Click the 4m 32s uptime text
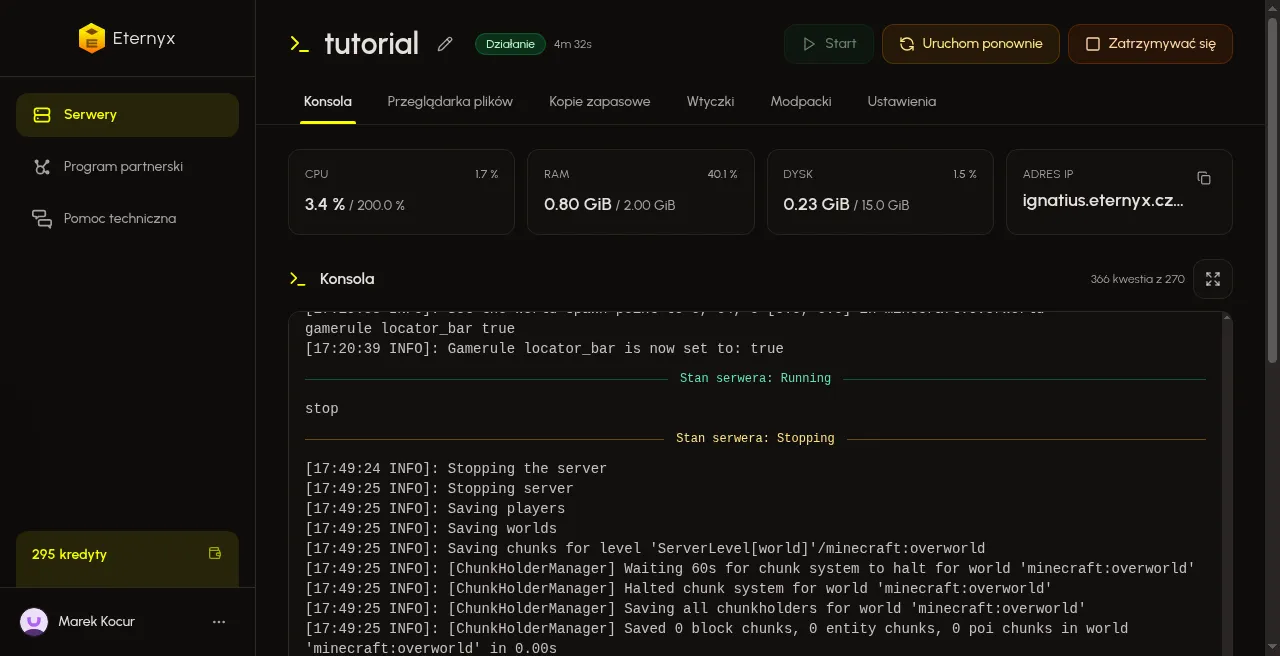Screen dimensions: 1280x656 pyautogui.click(x=573, y=44)
